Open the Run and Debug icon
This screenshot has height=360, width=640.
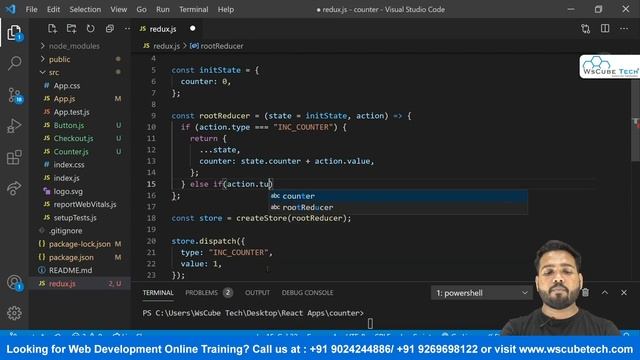coord(14,126)
